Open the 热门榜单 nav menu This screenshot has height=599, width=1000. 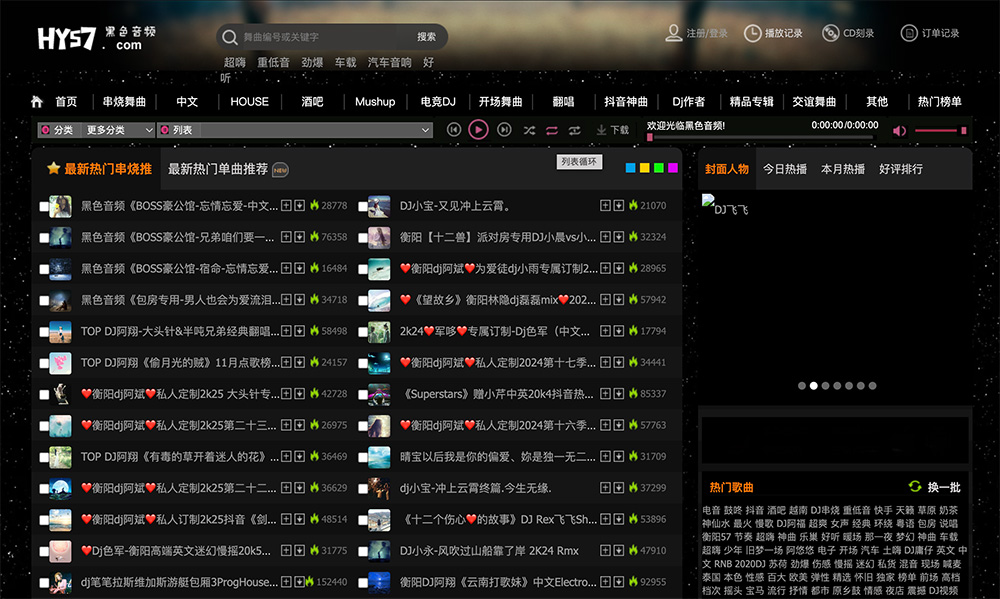(x=939, y=101)
